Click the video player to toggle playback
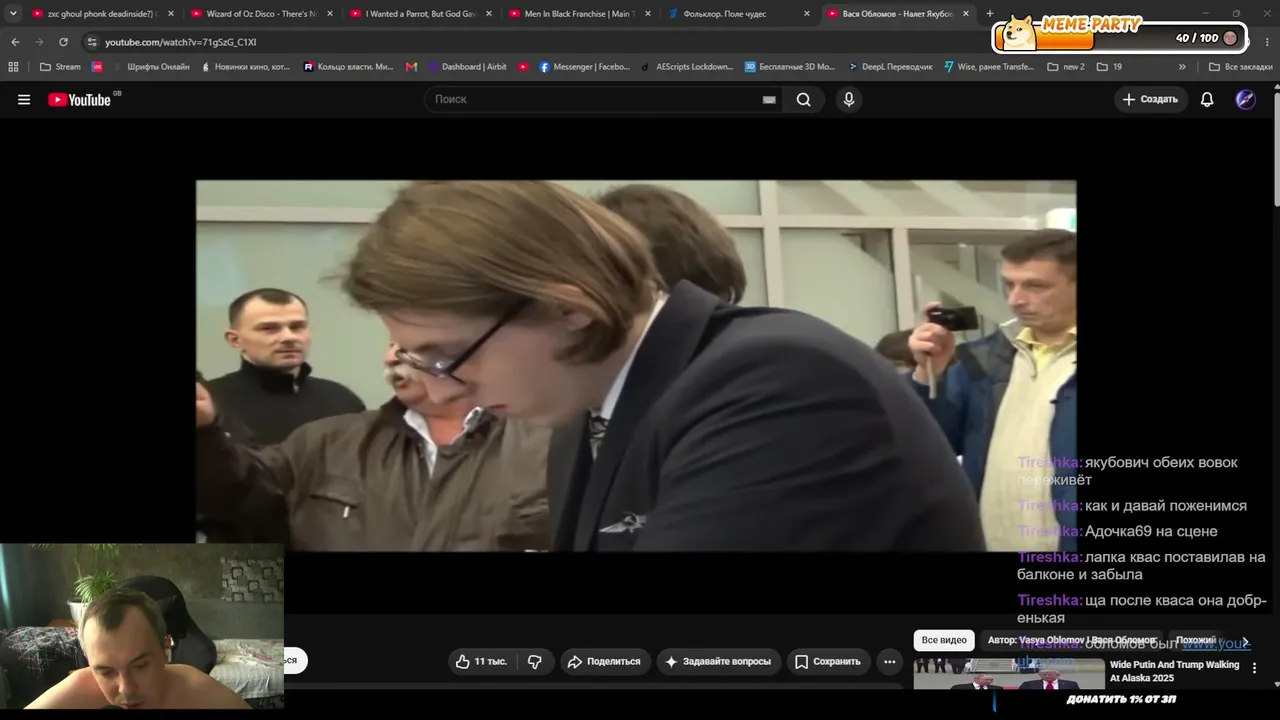Image resolution: width=1280 pixels, height=720 pixels. tap(636, 366)
